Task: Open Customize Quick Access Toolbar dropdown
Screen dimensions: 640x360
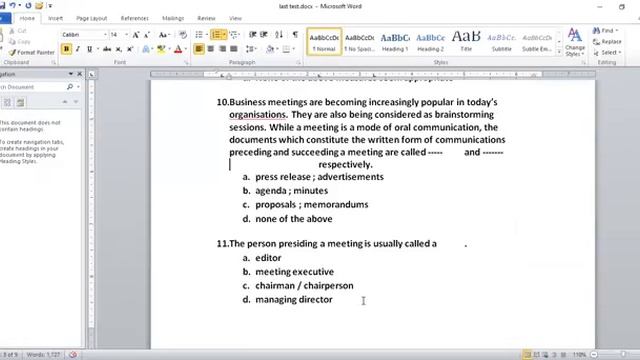Action: tap(50, 6)
